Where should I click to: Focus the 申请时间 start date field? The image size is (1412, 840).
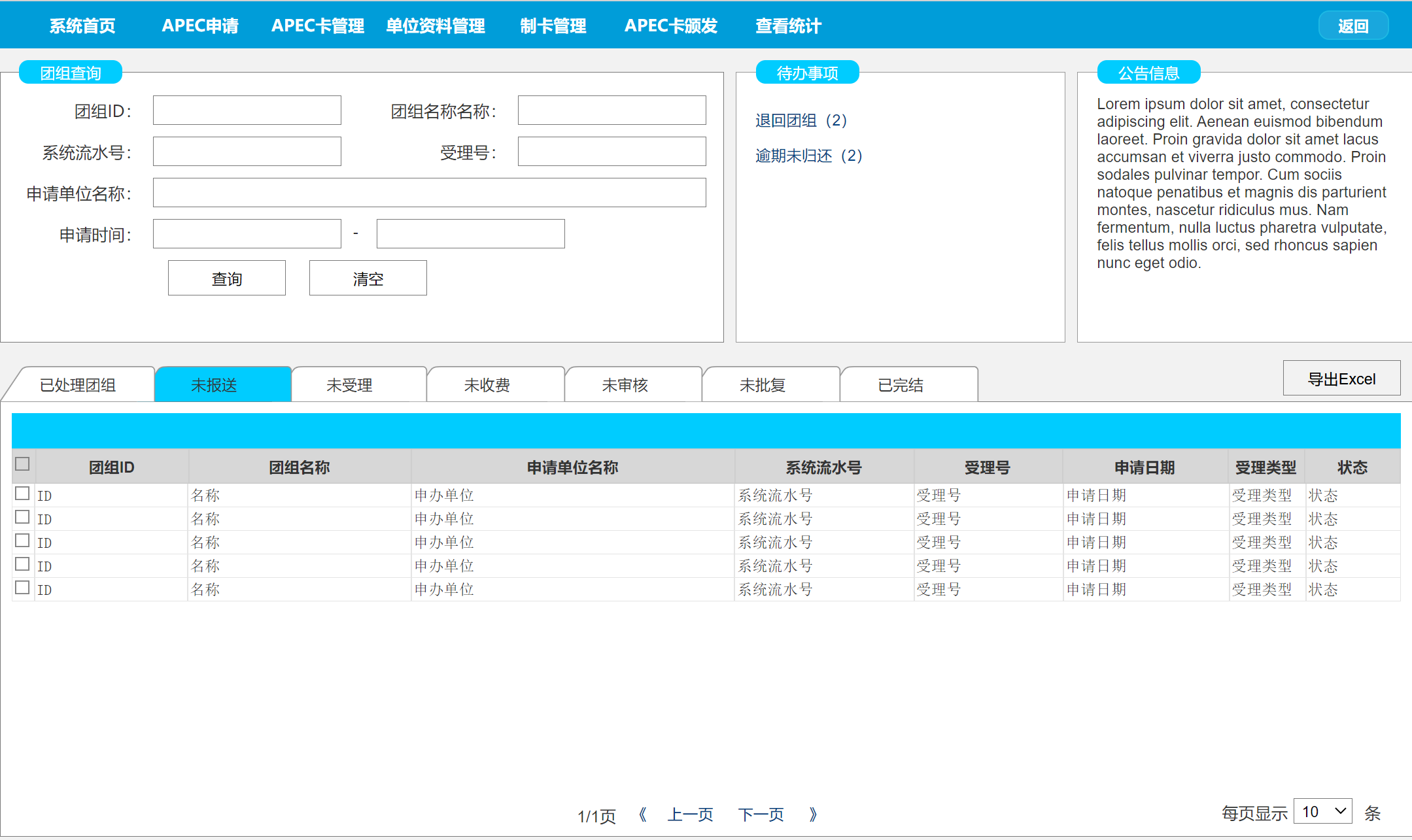click(x=247, y=234)
